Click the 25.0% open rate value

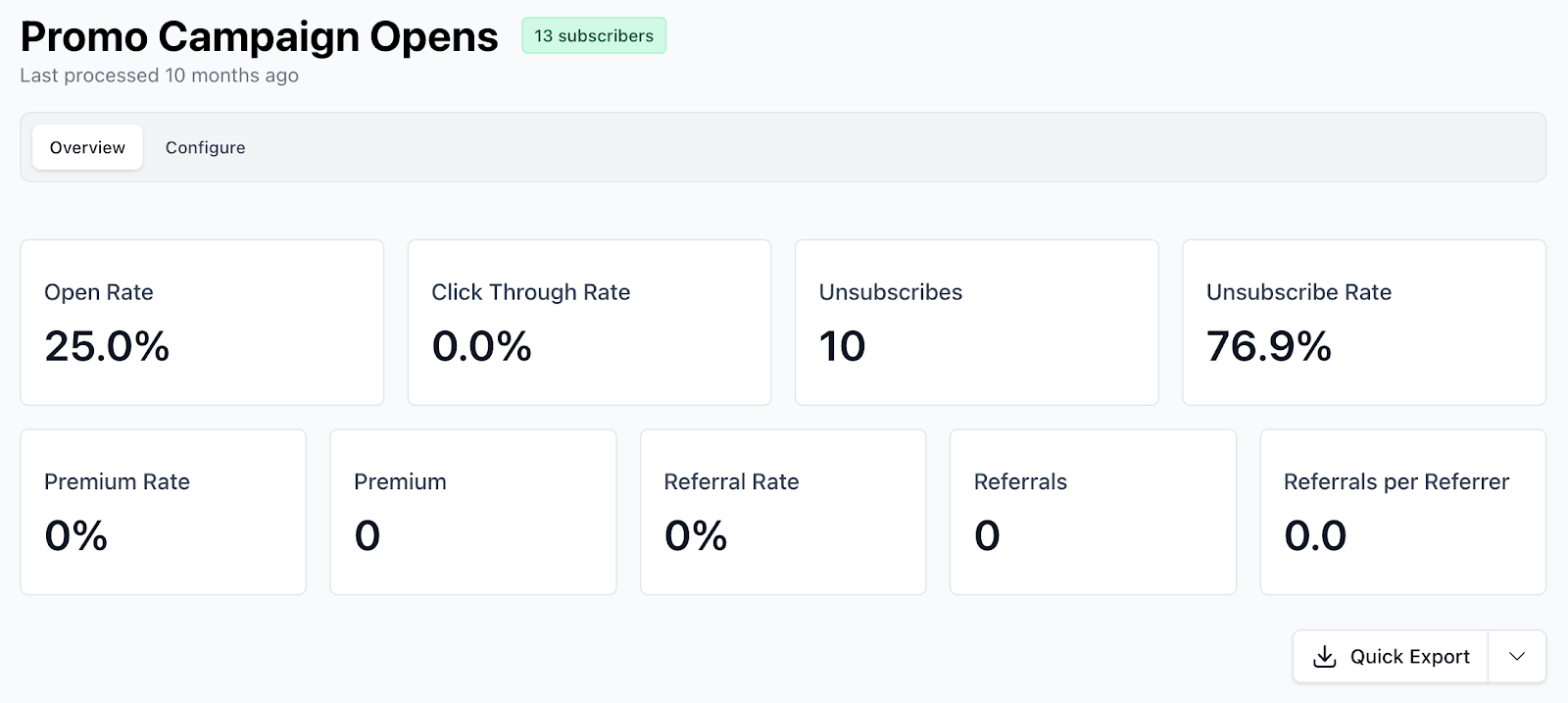pyautogui.click(x=107, y=346)
